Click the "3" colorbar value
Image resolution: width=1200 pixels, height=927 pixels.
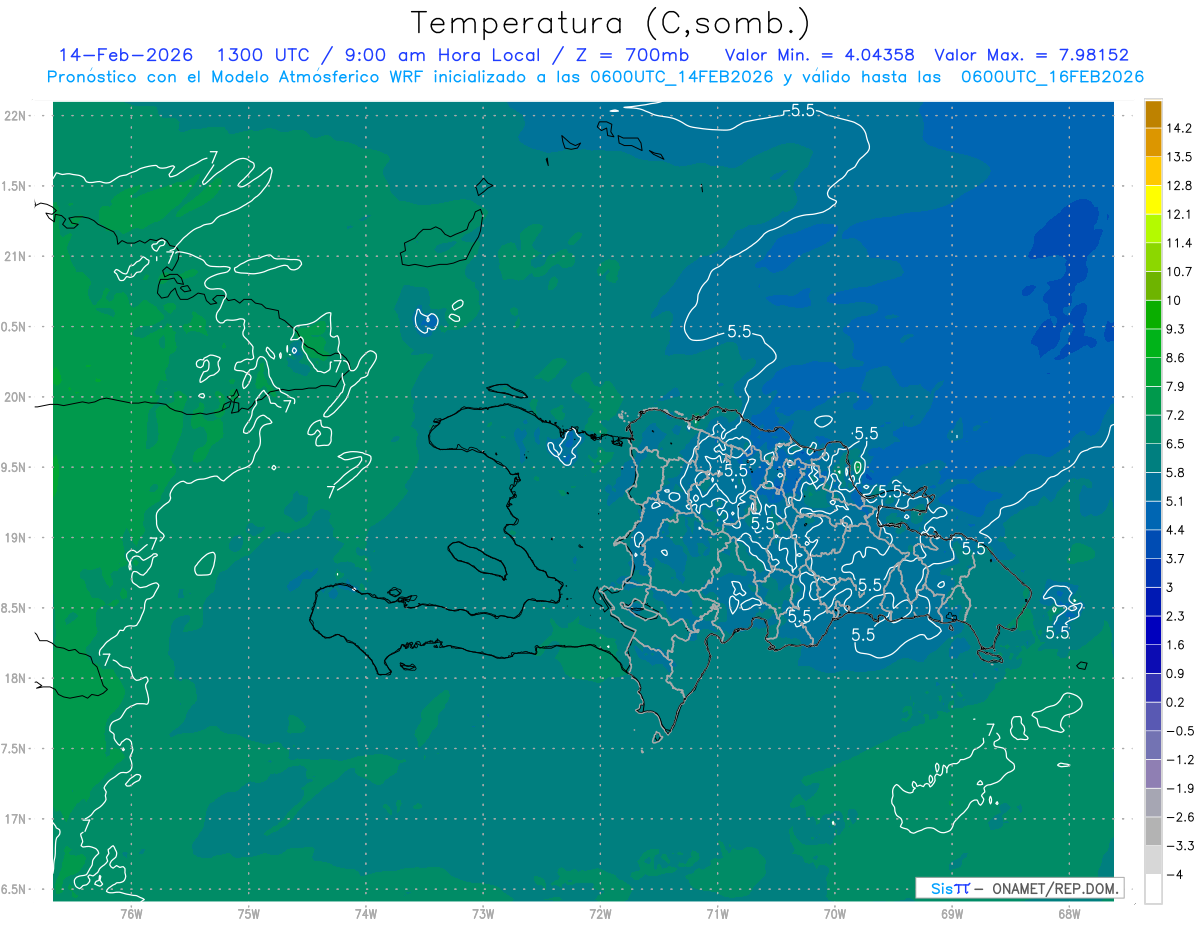coord(1172,587)
